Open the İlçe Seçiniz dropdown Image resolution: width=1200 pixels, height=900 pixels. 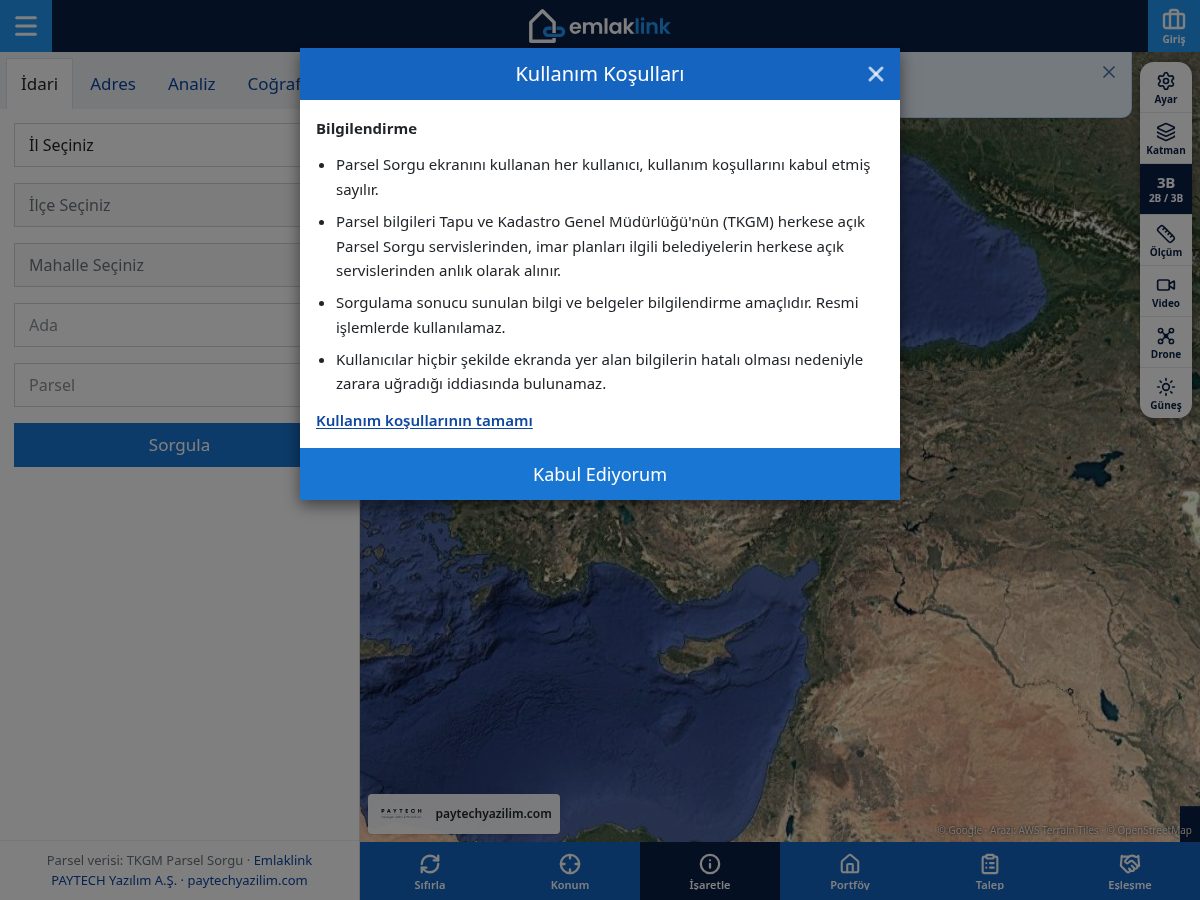click(x=157, y=205)
